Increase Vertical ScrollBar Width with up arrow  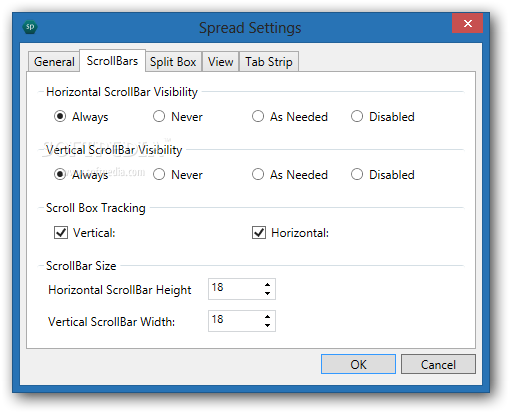tap(267, 317)
